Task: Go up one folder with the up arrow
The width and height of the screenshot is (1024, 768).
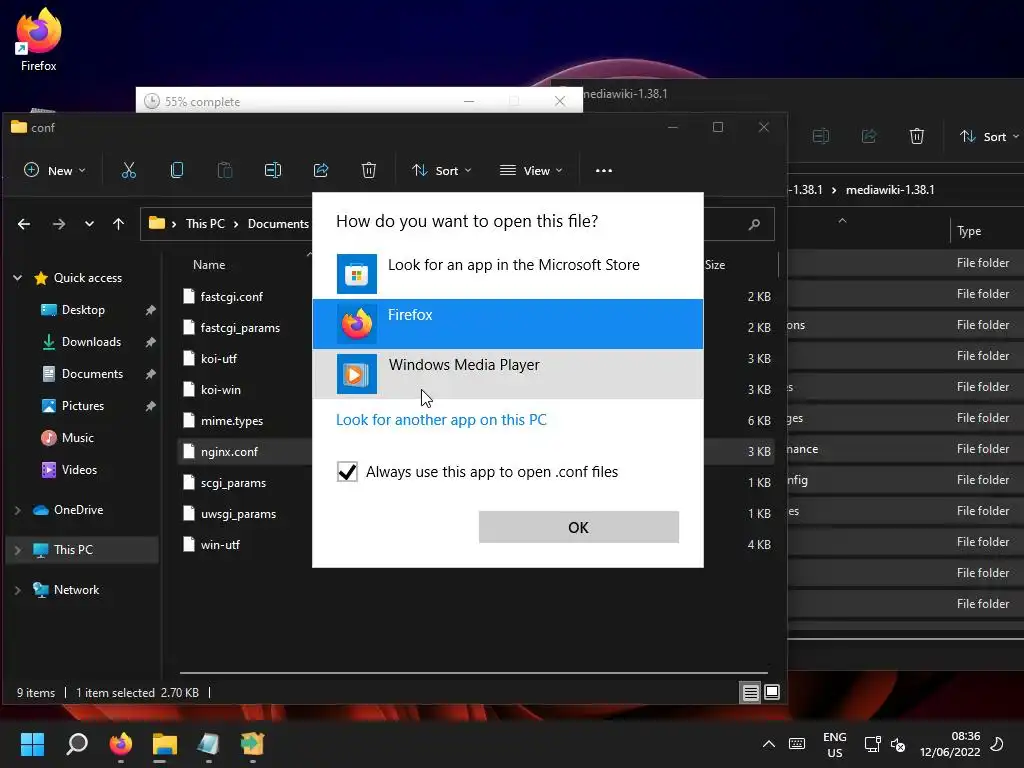Action: [118, 224]
